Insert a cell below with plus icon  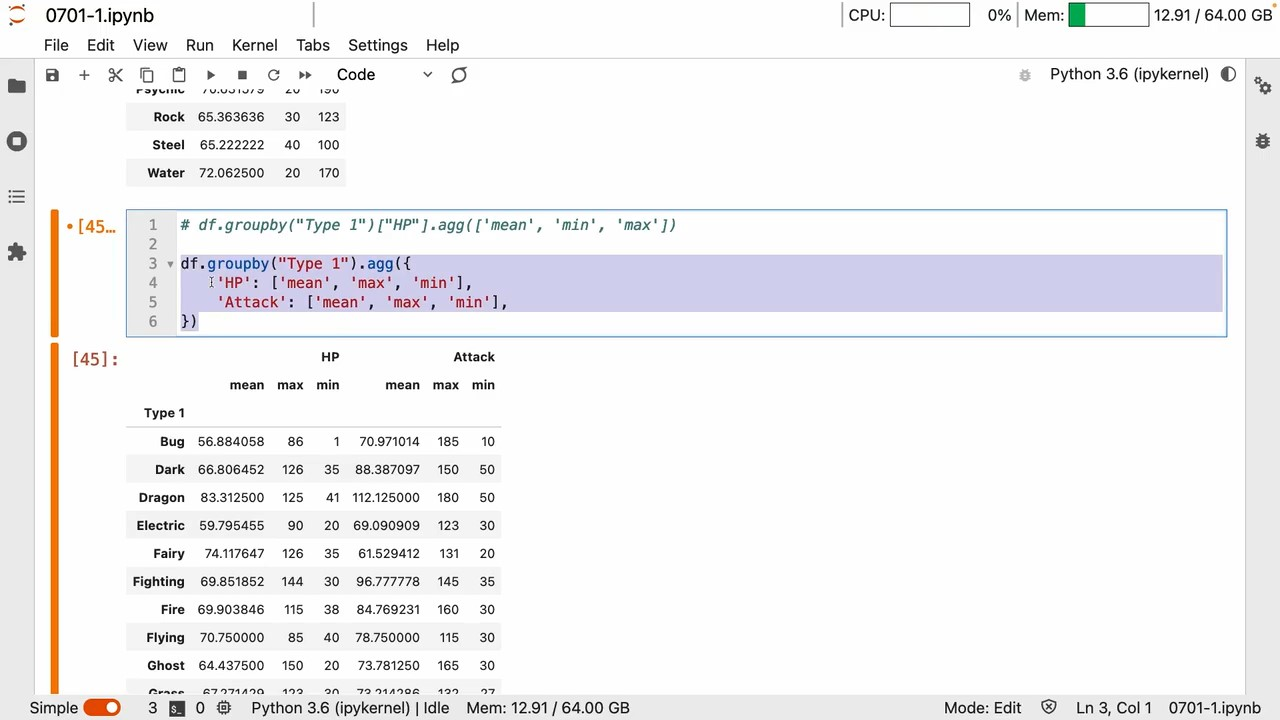pos(84,75)
